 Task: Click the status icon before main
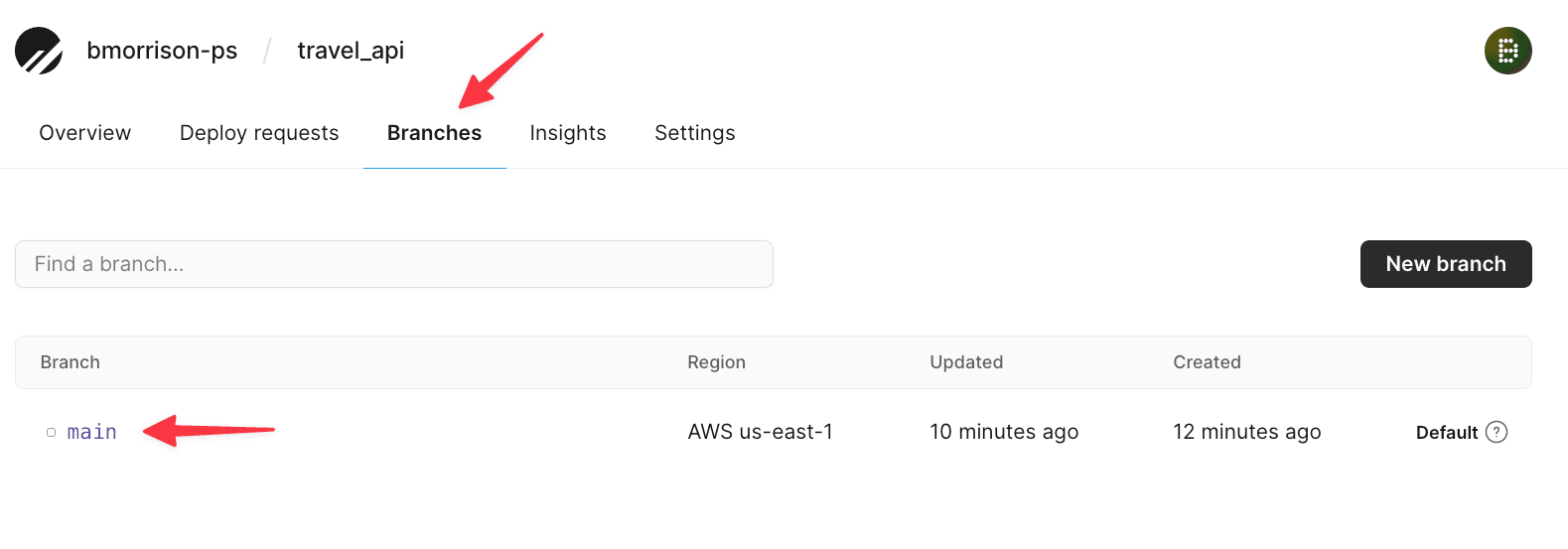[x=52, y=432]
